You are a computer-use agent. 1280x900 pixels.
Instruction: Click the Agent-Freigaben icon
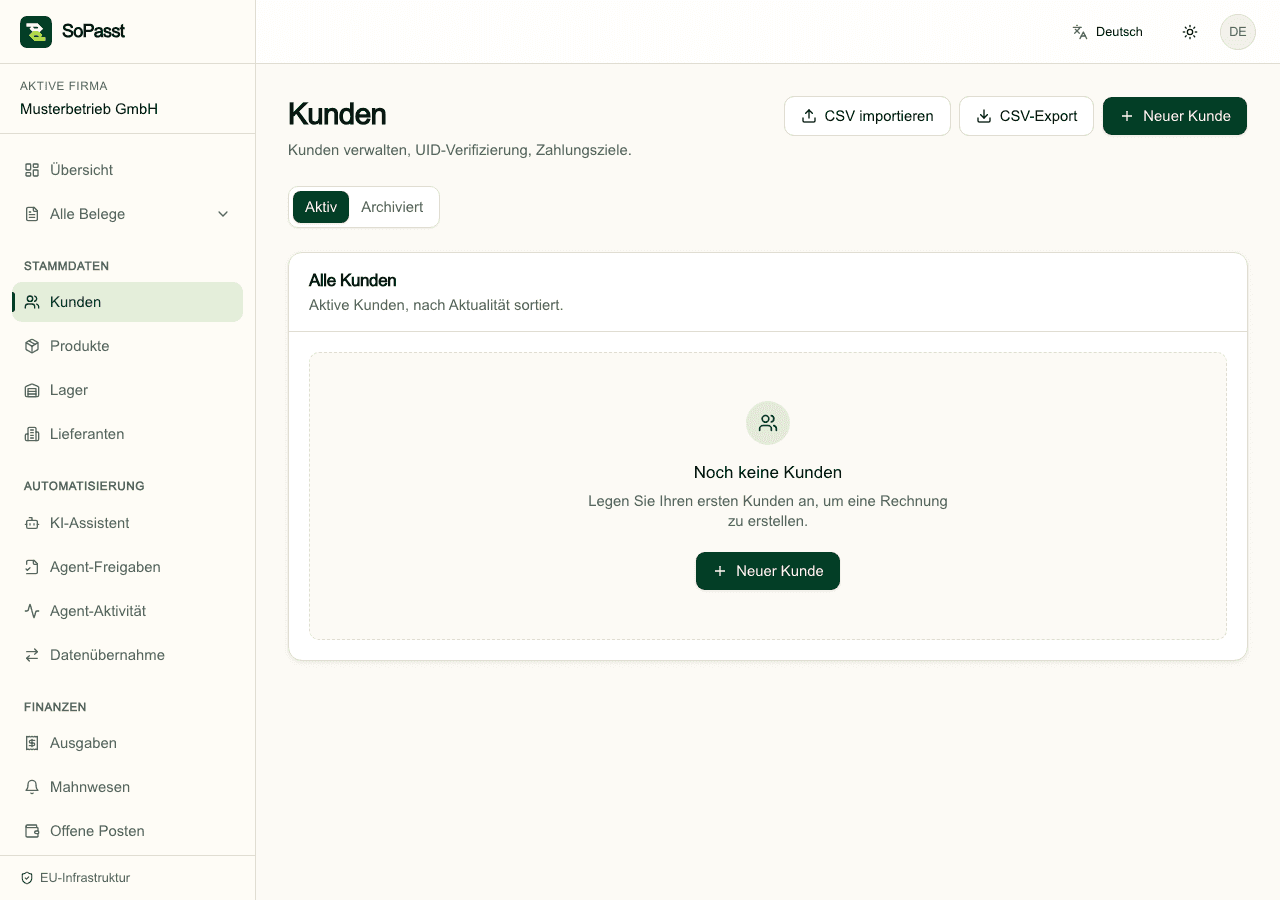32,567
